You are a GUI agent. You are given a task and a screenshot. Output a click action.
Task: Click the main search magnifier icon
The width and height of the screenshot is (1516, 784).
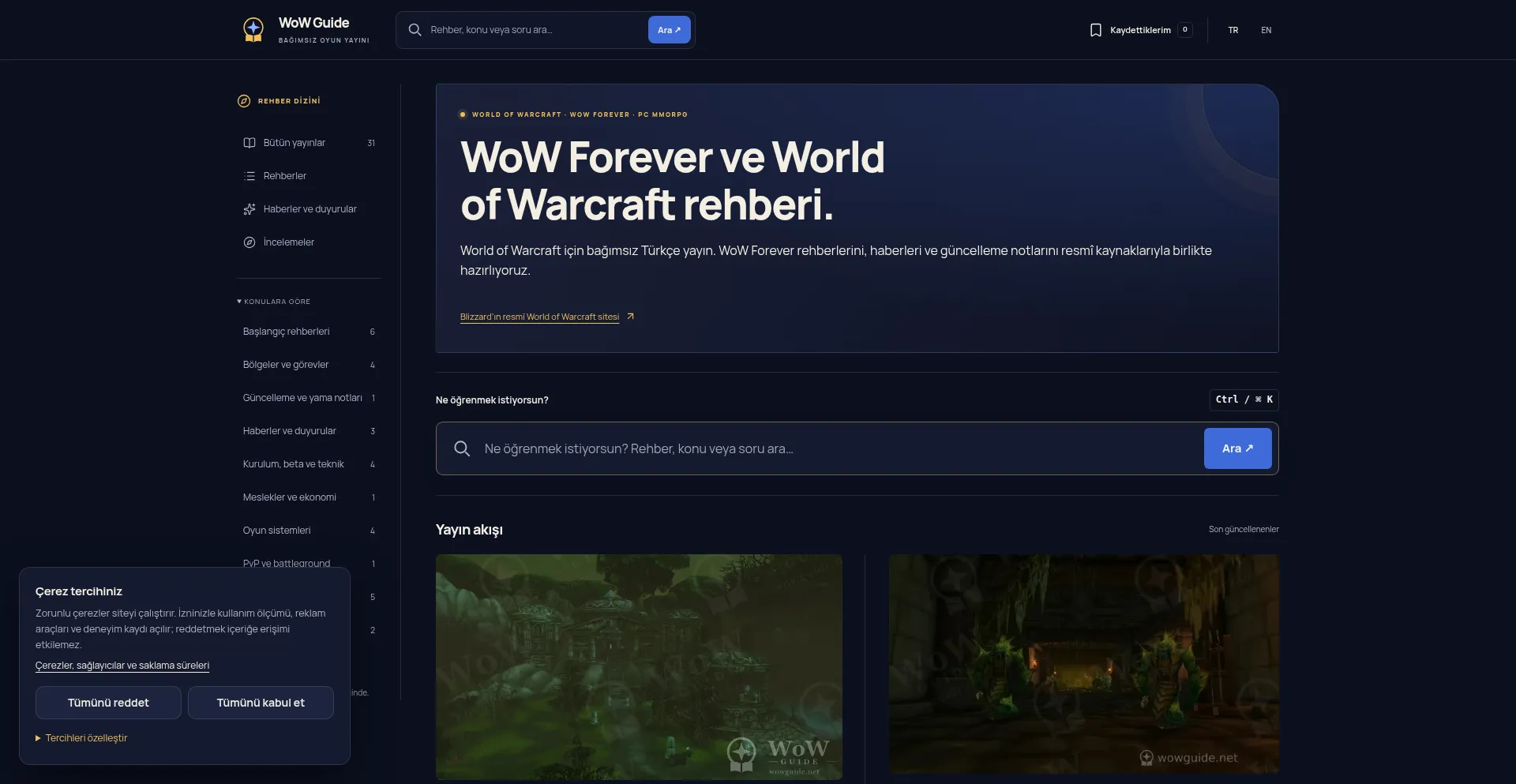pos(462,448)
